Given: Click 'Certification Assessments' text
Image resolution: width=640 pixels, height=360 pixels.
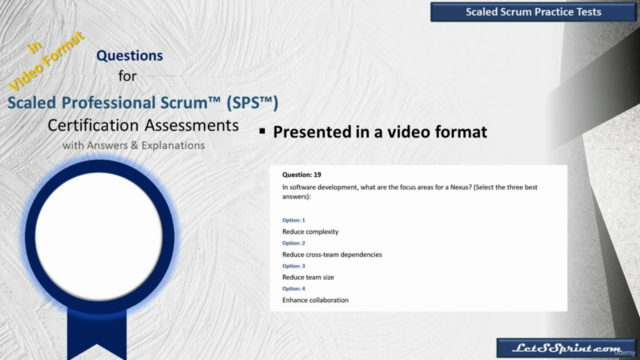Looking at the screenshot, I should click(x=143, y=125).
